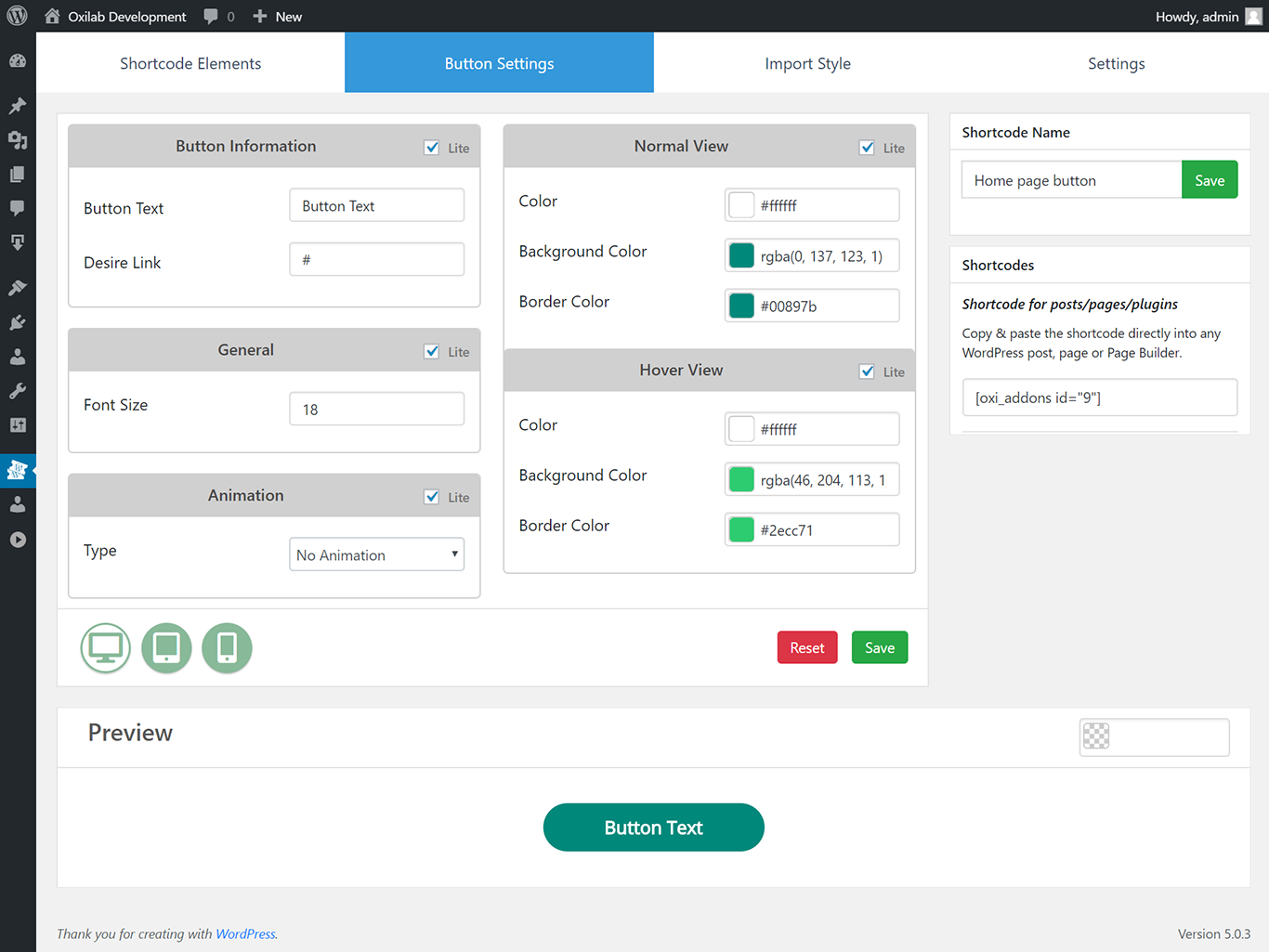Viewport: 1269px width, 952px height.
Task: Disable the Lite checkbox in Animation section
Action: pyautogui.click(x=431, y=496)
